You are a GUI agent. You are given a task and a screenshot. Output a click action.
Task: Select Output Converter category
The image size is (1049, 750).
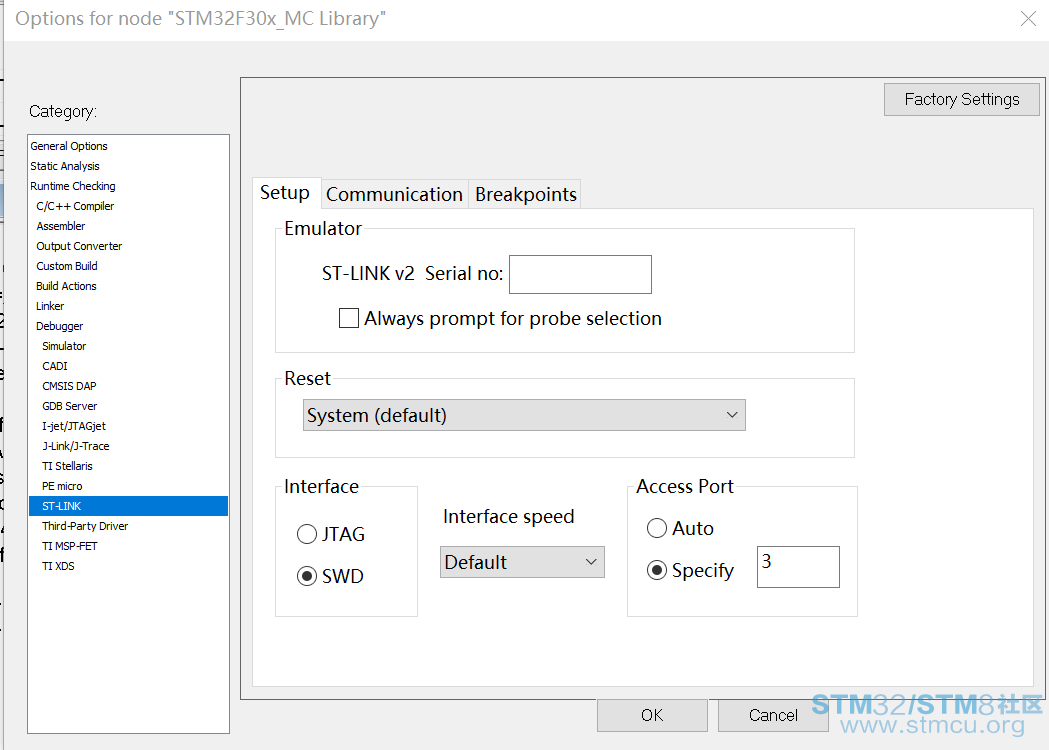pyautogui.click(x=128, y=246)
